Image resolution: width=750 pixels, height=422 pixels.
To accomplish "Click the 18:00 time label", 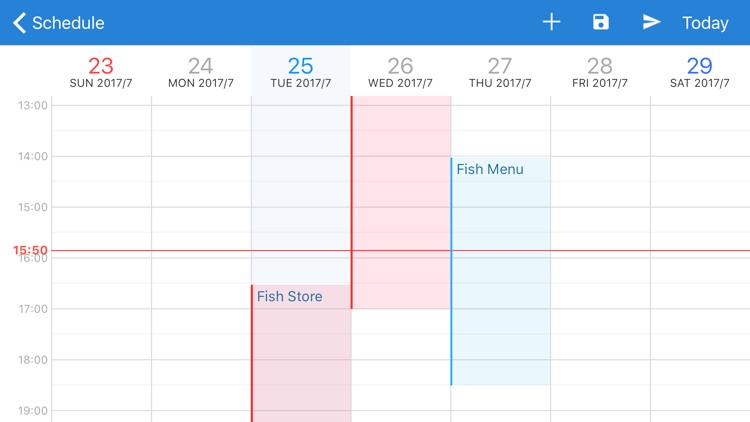I will coord(33,360).
